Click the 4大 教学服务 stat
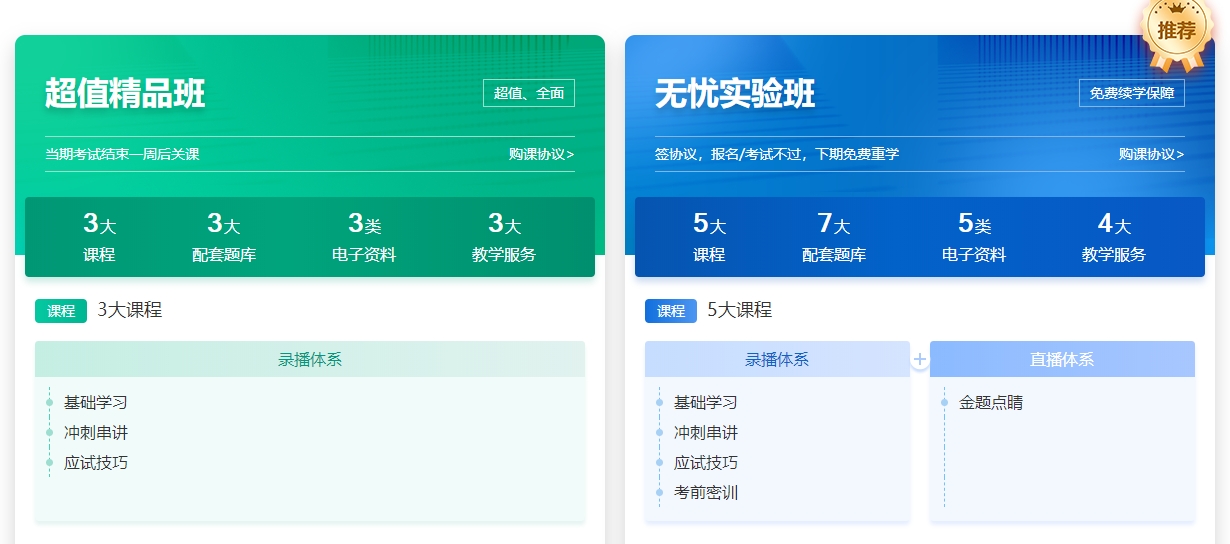 (x=1113, y=238)
